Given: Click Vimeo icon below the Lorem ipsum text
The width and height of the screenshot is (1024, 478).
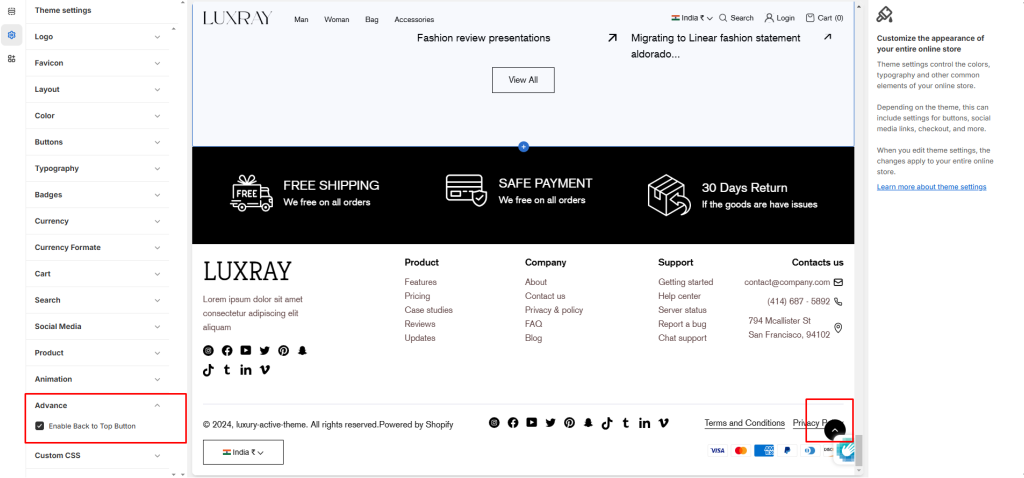Looking at the screenshot, I should (264, 370).
